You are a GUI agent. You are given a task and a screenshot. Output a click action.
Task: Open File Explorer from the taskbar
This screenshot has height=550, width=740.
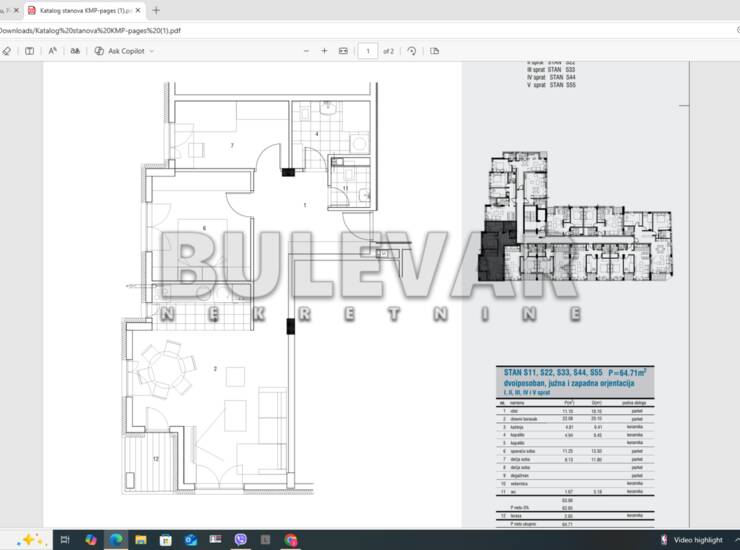[141, 539]
